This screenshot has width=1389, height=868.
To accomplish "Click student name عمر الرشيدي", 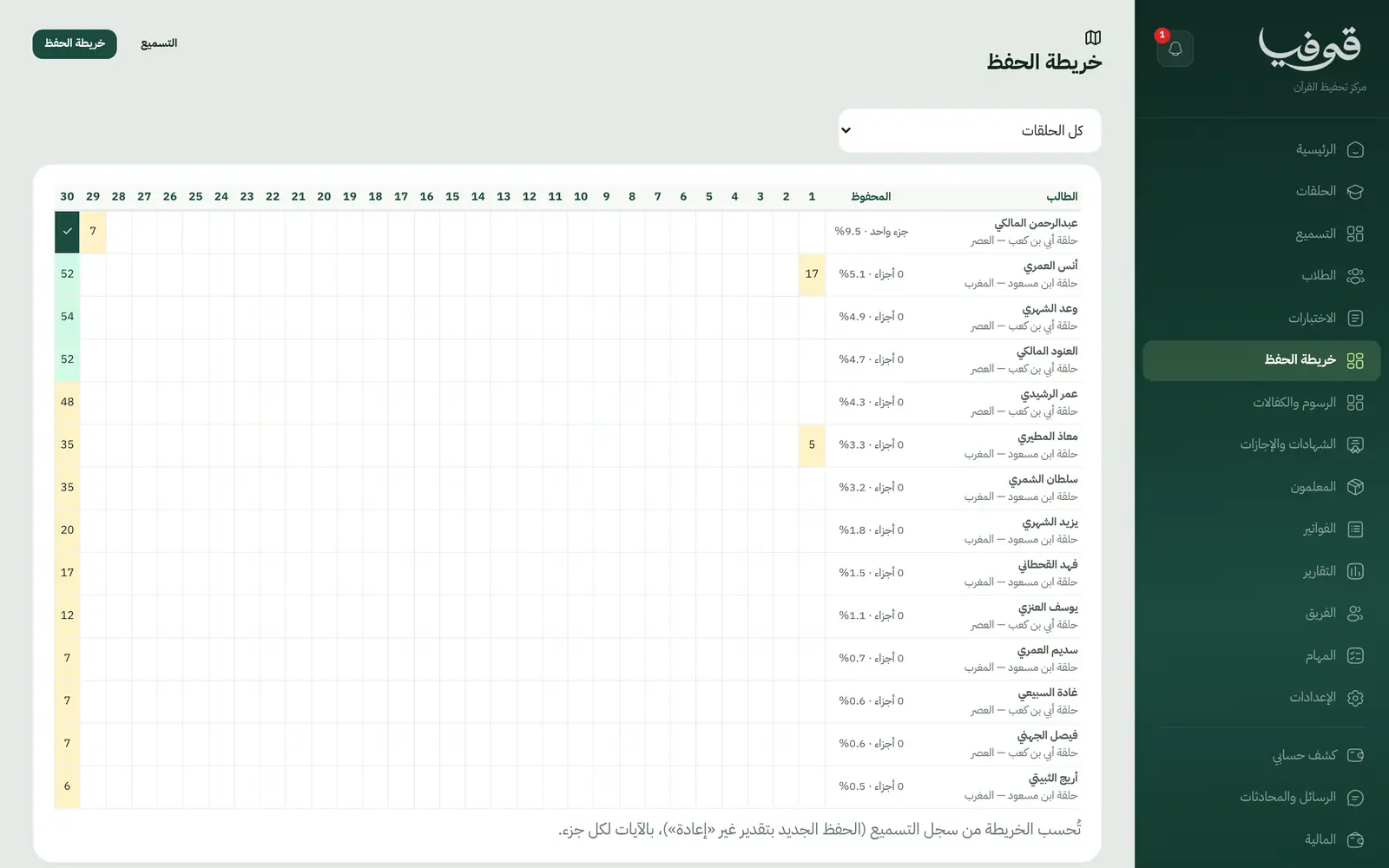I will pyautogui.click(x=1049, y=394).
